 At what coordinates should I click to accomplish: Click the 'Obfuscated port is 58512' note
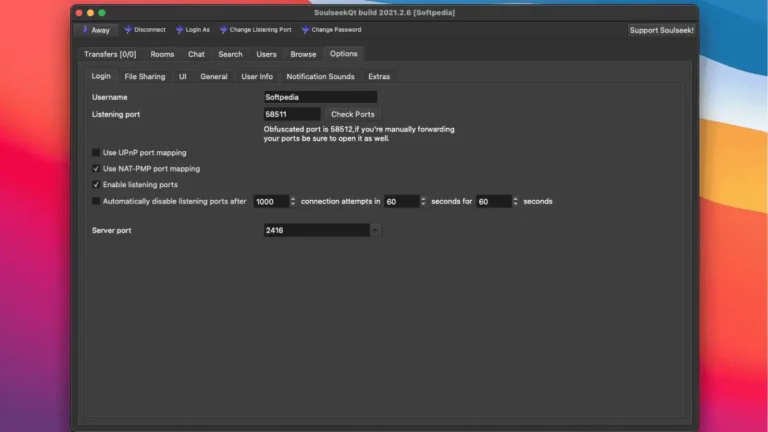pos(359,134)
